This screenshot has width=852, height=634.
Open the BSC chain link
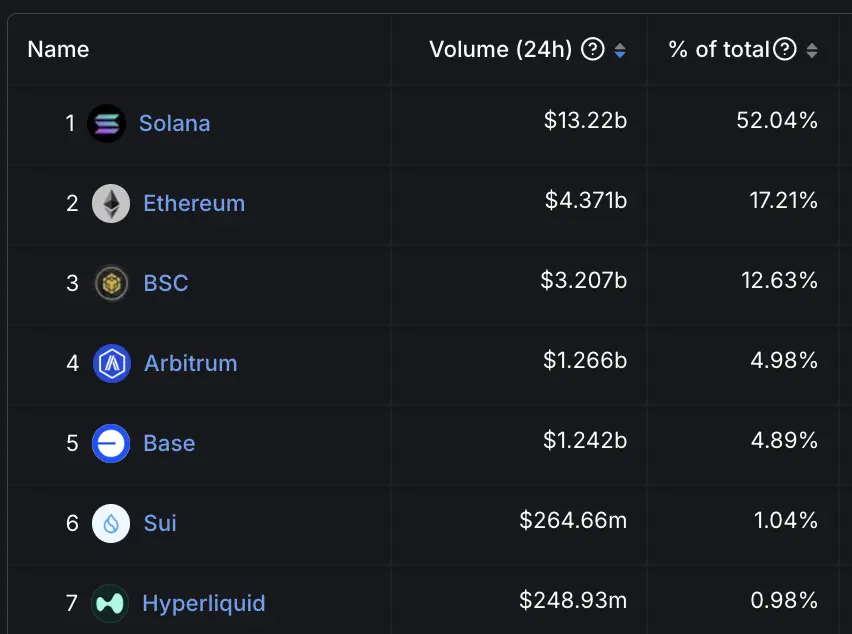coord(166,283)
